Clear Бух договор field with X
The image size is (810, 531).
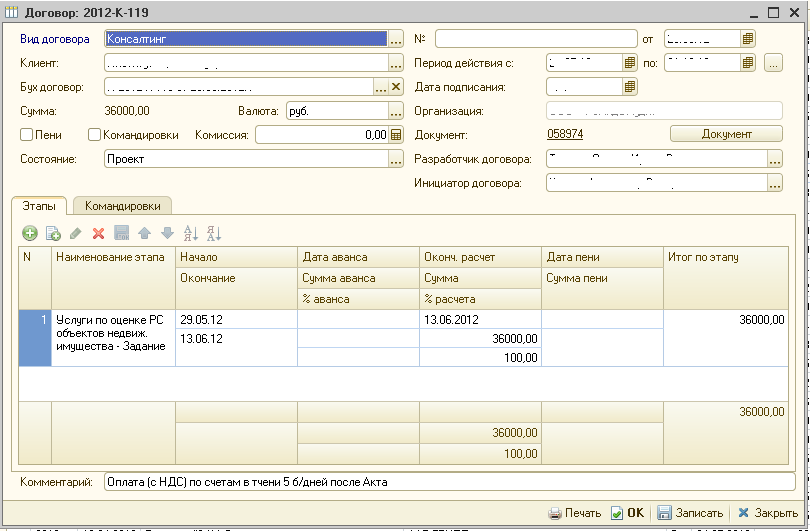[x=396, y=87]
